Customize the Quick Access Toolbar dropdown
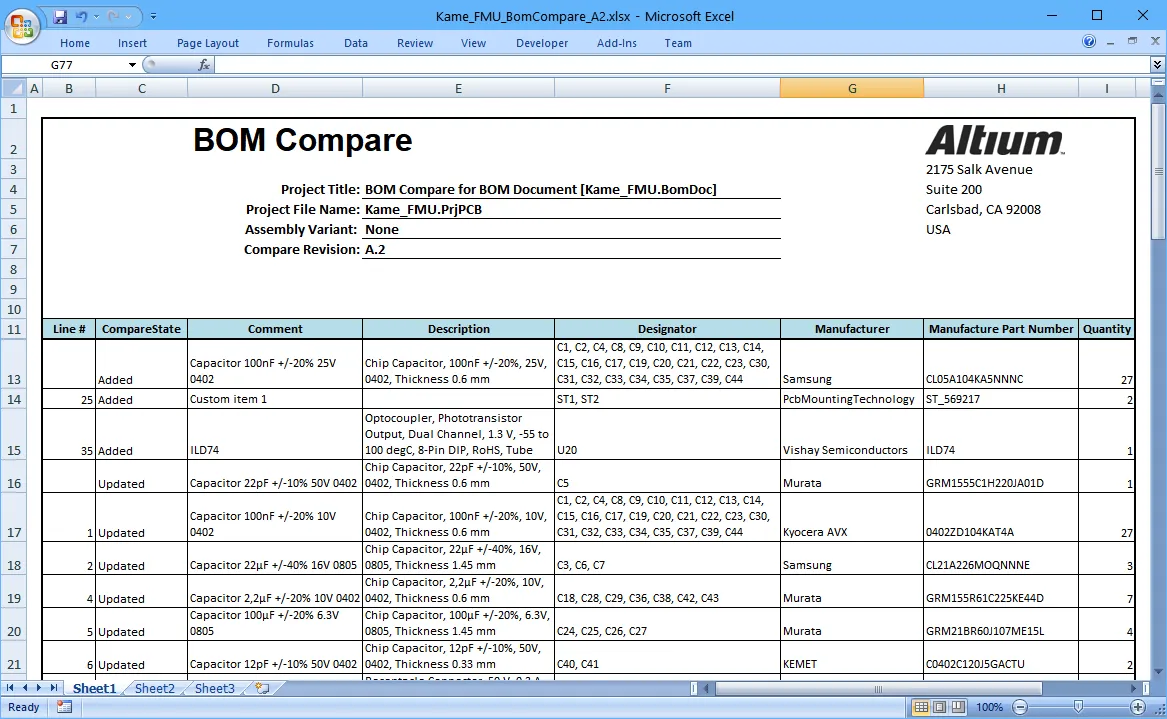 pos(153,16)
